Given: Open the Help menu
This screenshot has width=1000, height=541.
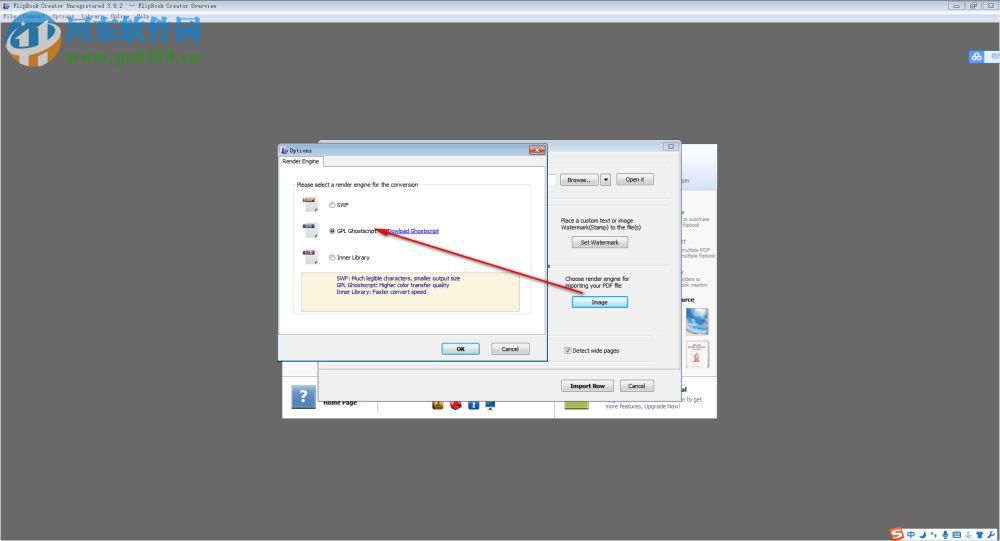Looking at the screenshot, I should [143, 16].
